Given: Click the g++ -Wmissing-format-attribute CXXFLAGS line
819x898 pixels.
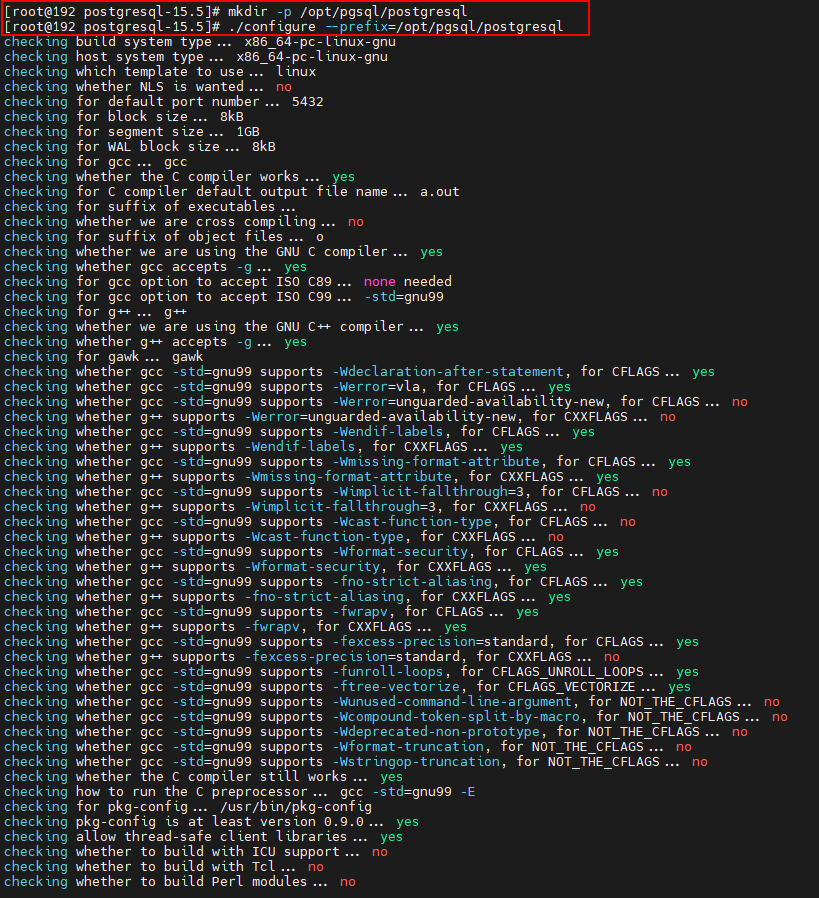Looking at the screenshot, I should 312,476.
